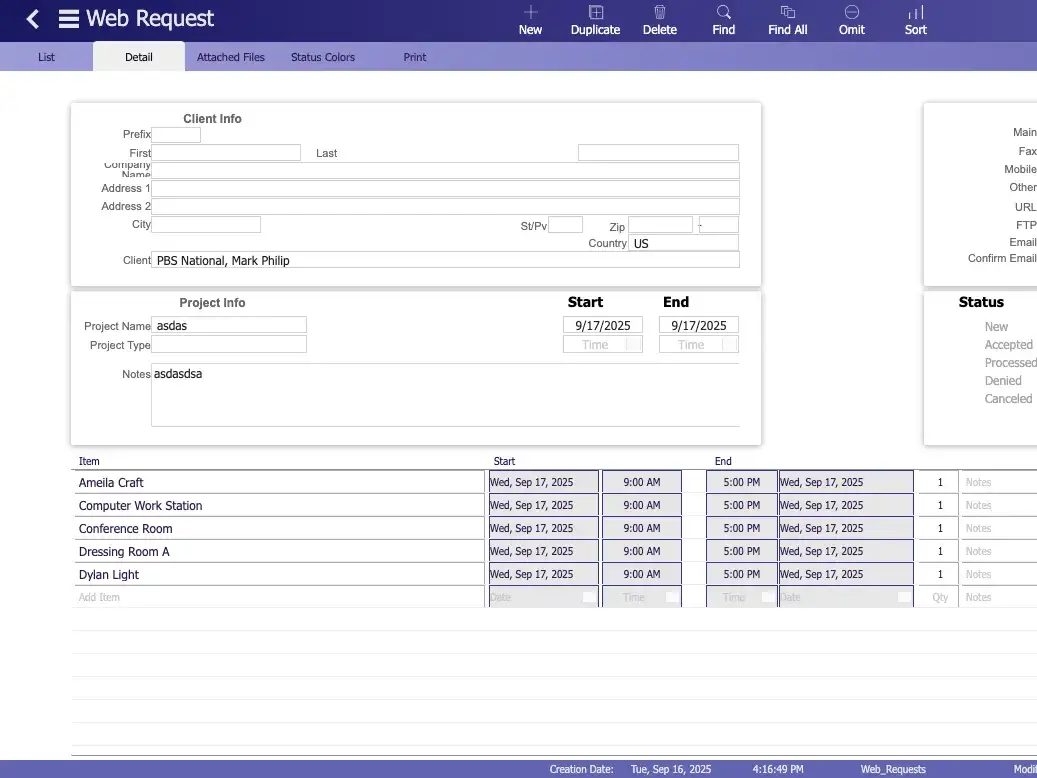
Task: Click the Prefix input field
Action: pos(176,134)
